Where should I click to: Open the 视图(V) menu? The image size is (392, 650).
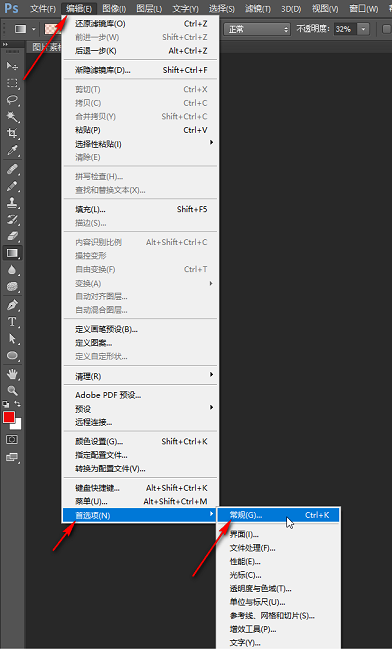tap(325, 9)
